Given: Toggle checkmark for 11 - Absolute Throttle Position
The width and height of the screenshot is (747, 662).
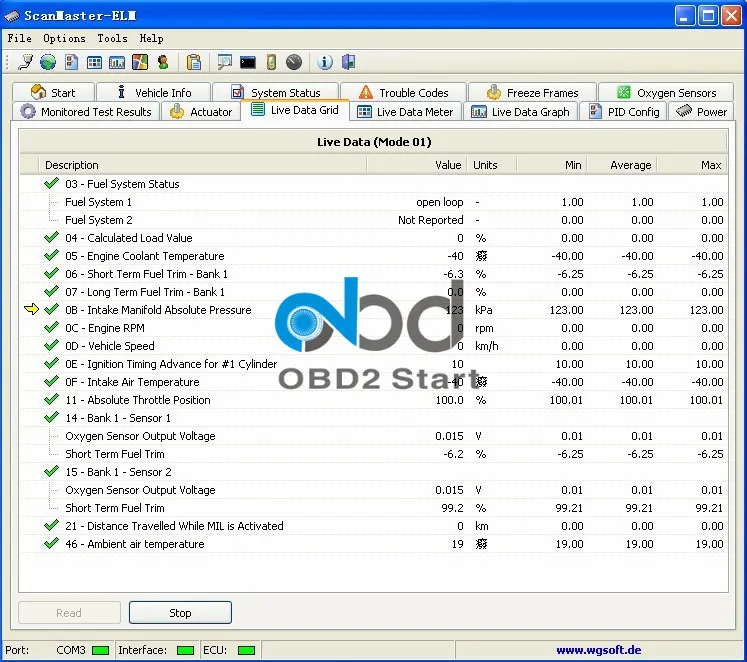Looking at the screenshot, I should pos(51,400).
